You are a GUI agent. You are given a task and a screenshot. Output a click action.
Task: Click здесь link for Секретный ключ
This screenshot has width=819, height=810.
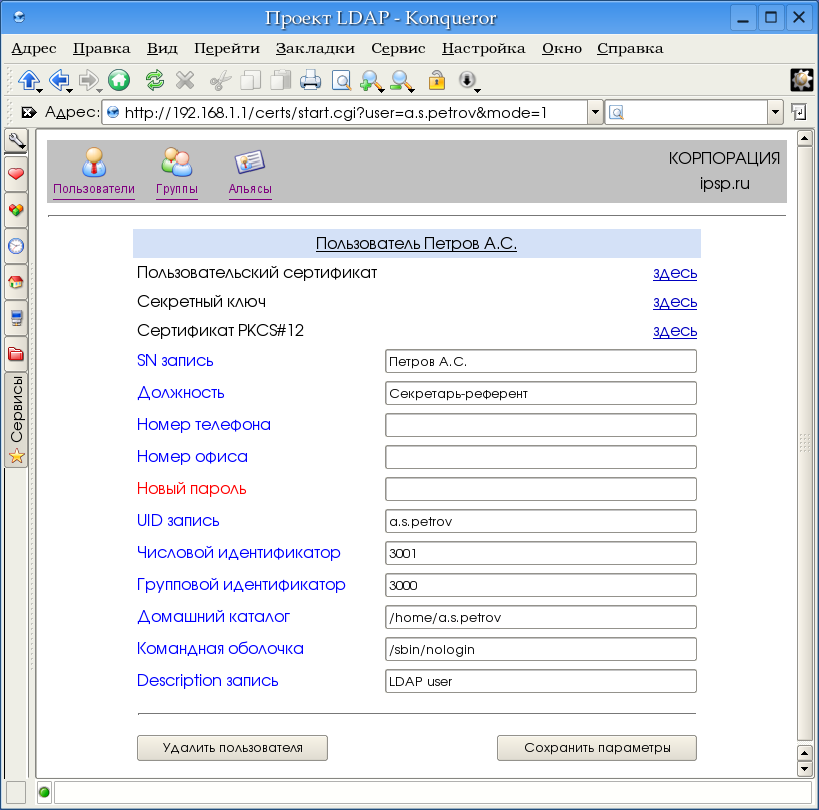[x=674, y=302]
